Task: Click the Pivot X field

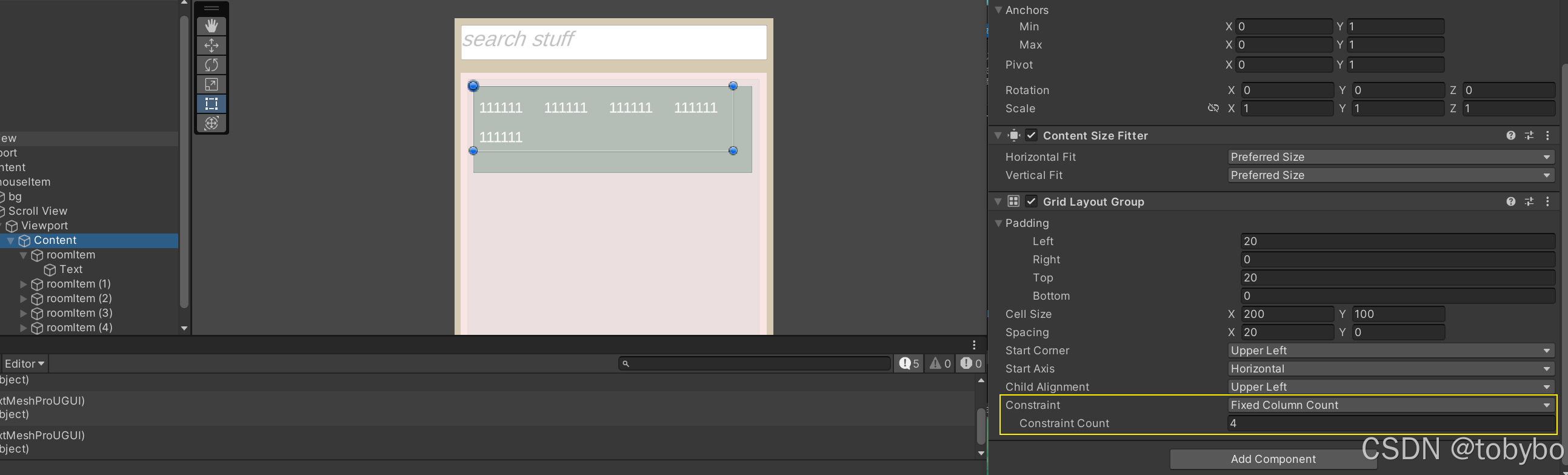Action: pyautogui.click(x=1284, y=65)
